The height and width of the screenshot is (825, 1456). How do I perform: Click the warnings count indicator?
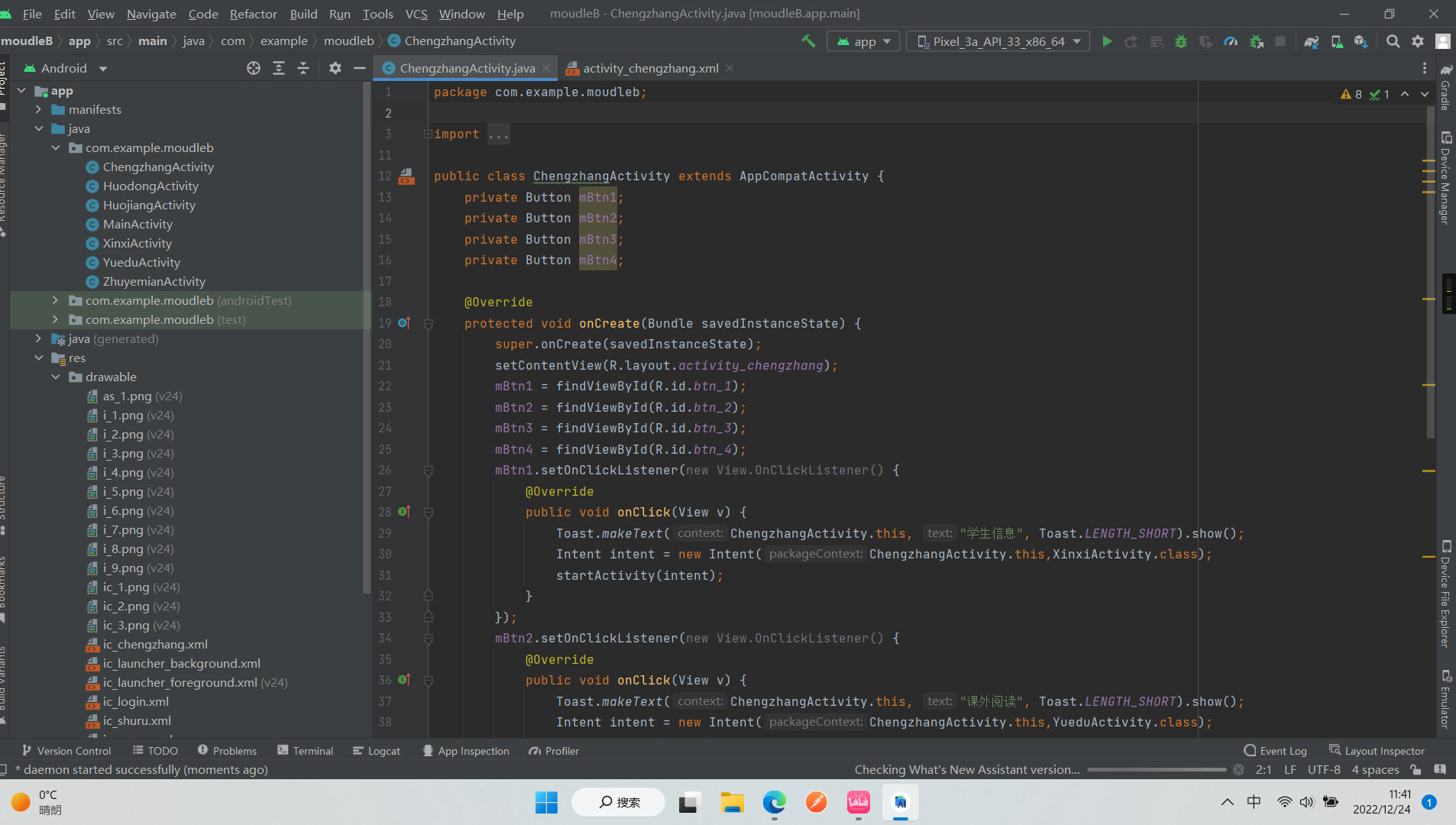click(x=1351, y=94)
